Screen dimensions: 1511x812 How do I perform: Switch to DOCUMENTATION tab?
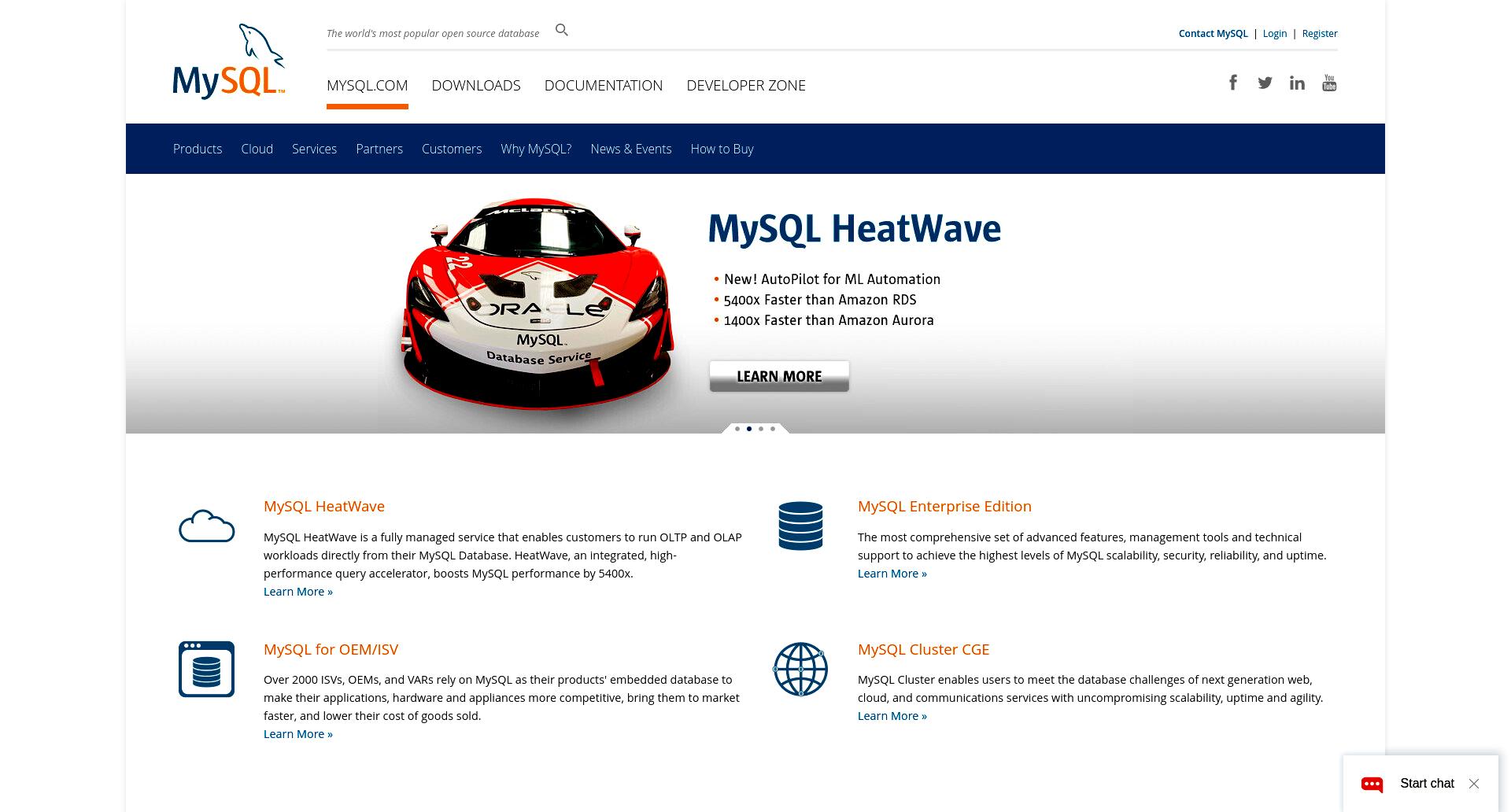pos(604,85)
